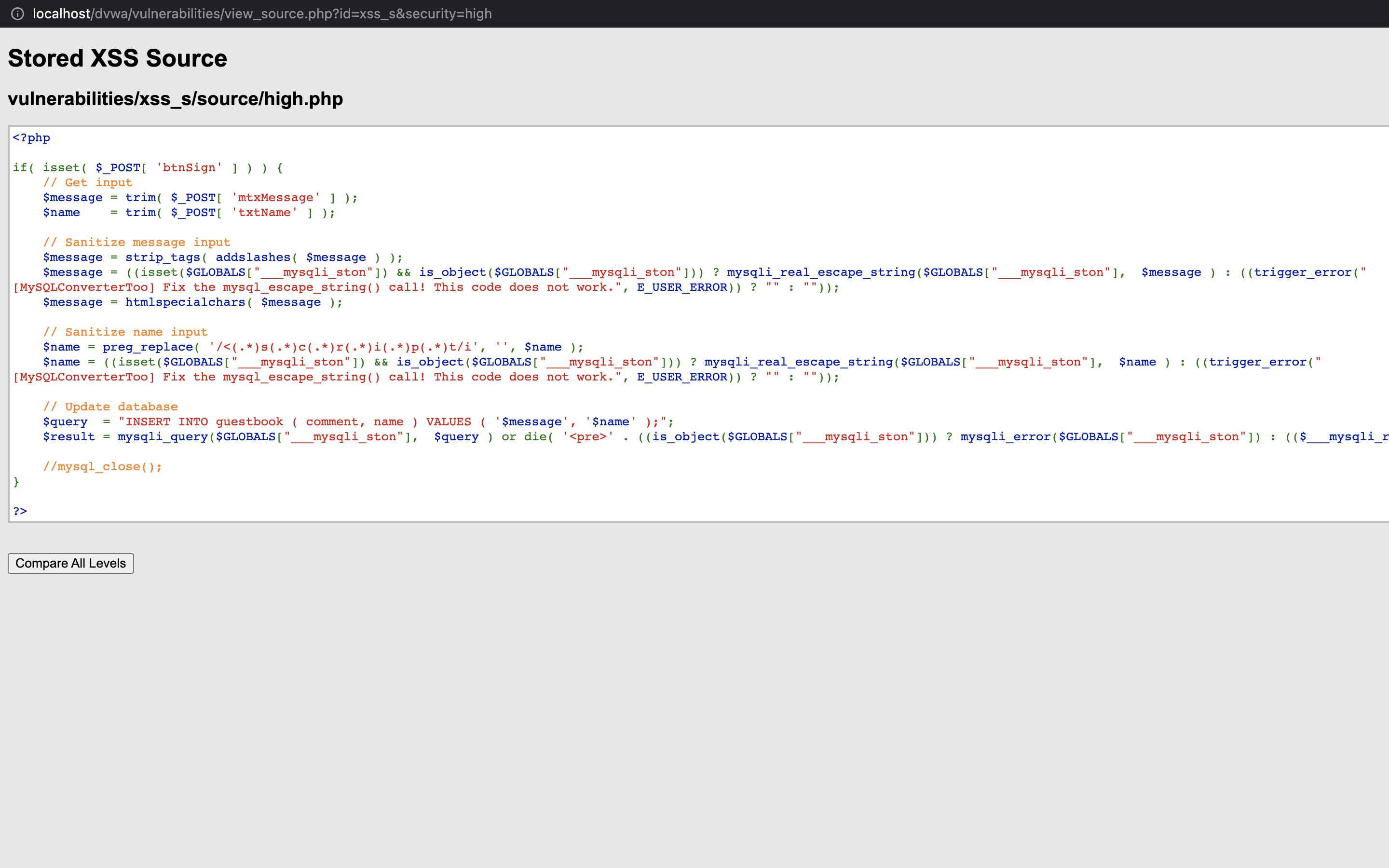Viewport: 1389px width, 868px height.
Task: Click the preg_replace function name
Action: click(x=148, y=347)
